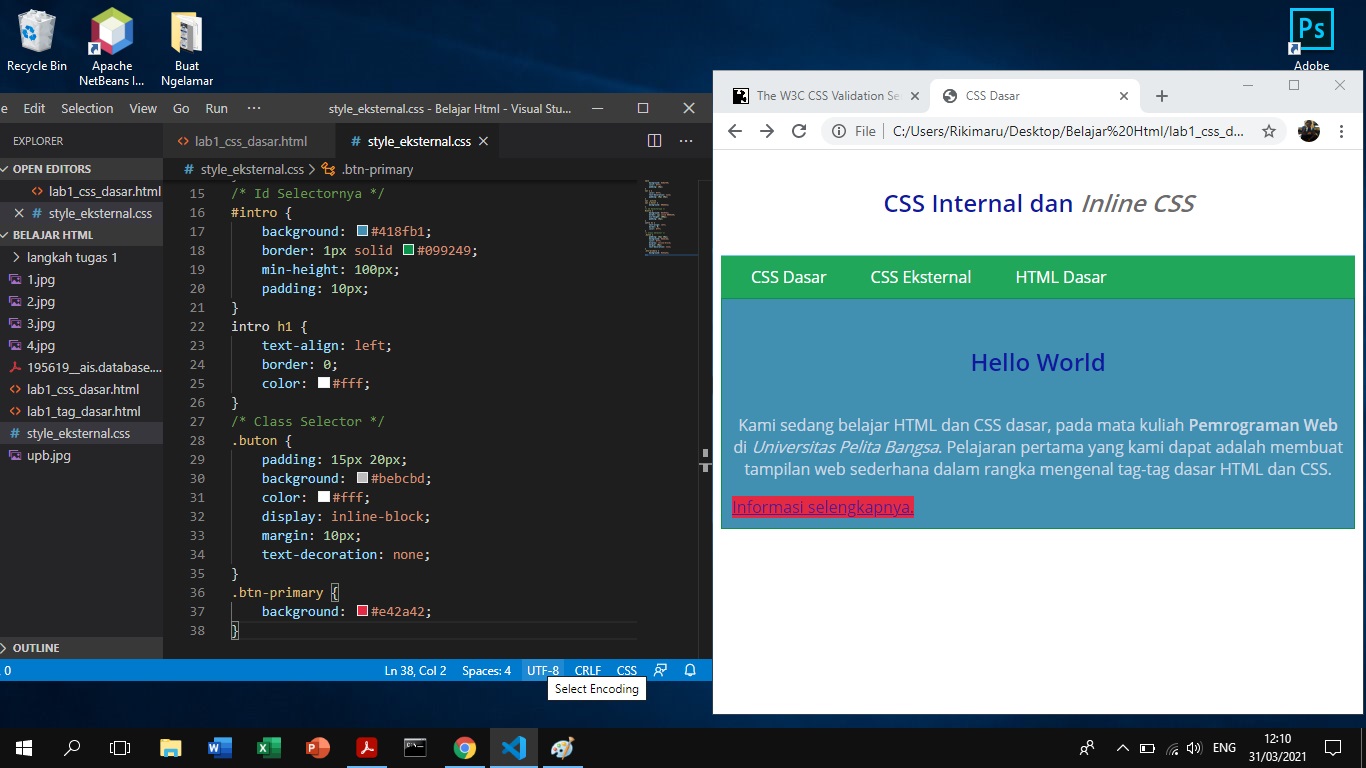Open Excel from the taskbar
The image size is (1366, 768).
pos(268,747)
